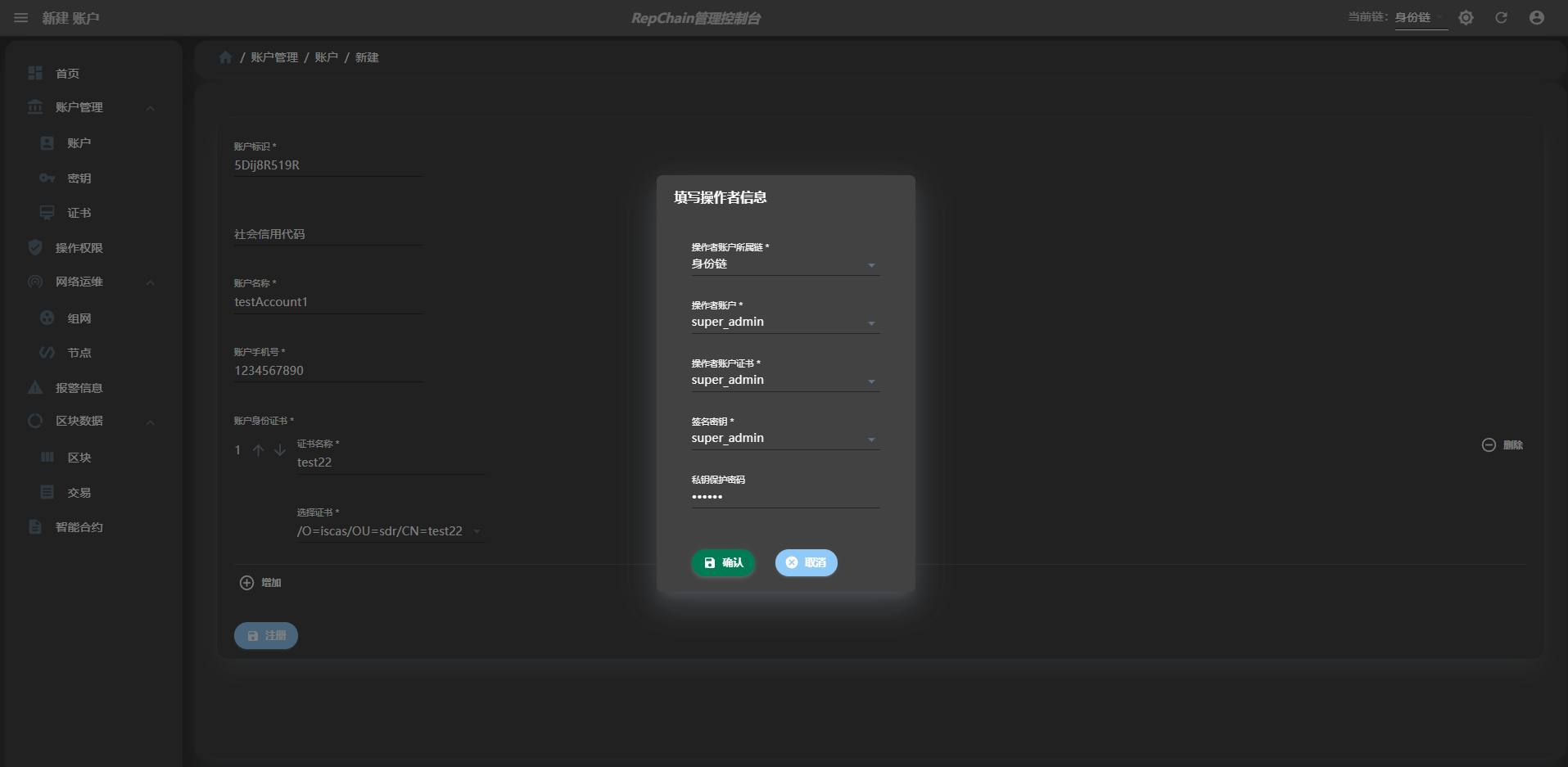Collapse the 网络运维 menu chevron
The width and height of the screenshot is (1568, 767).
point(150,282)
